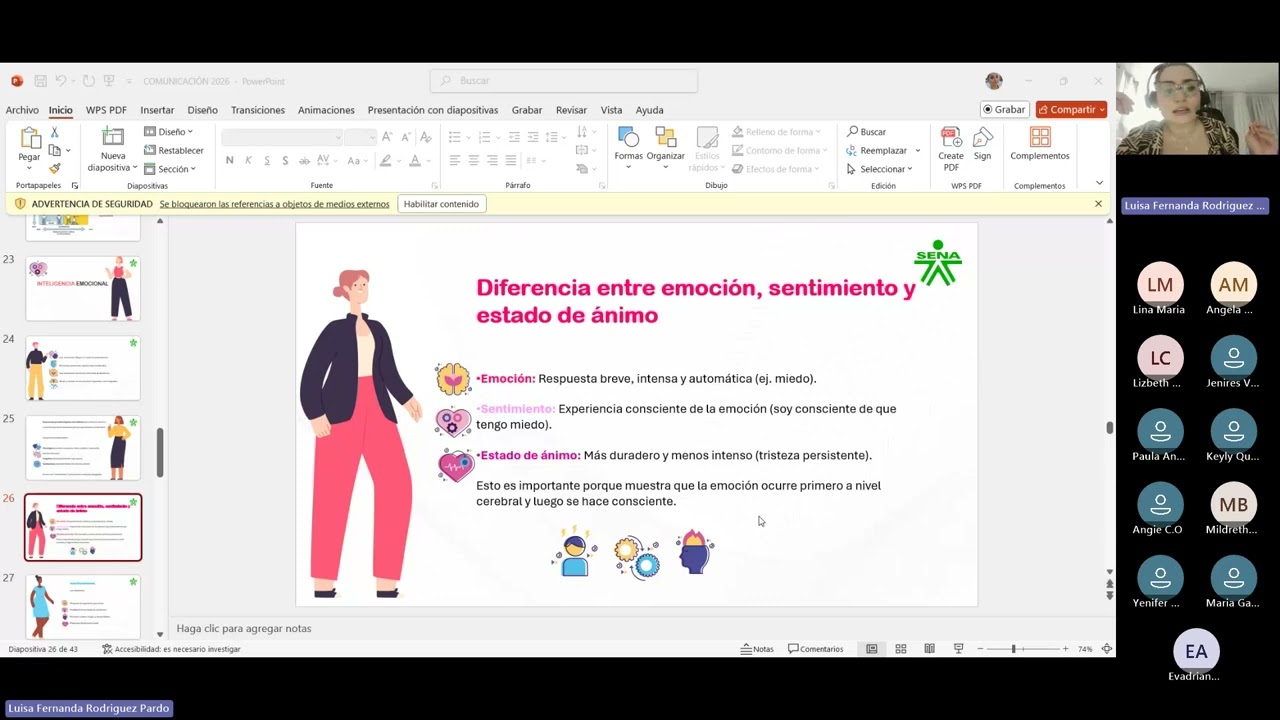The width and height of the screenshot is (1280, 720).
Task: Click the notes field to add notes
Action: pos(640,628)
